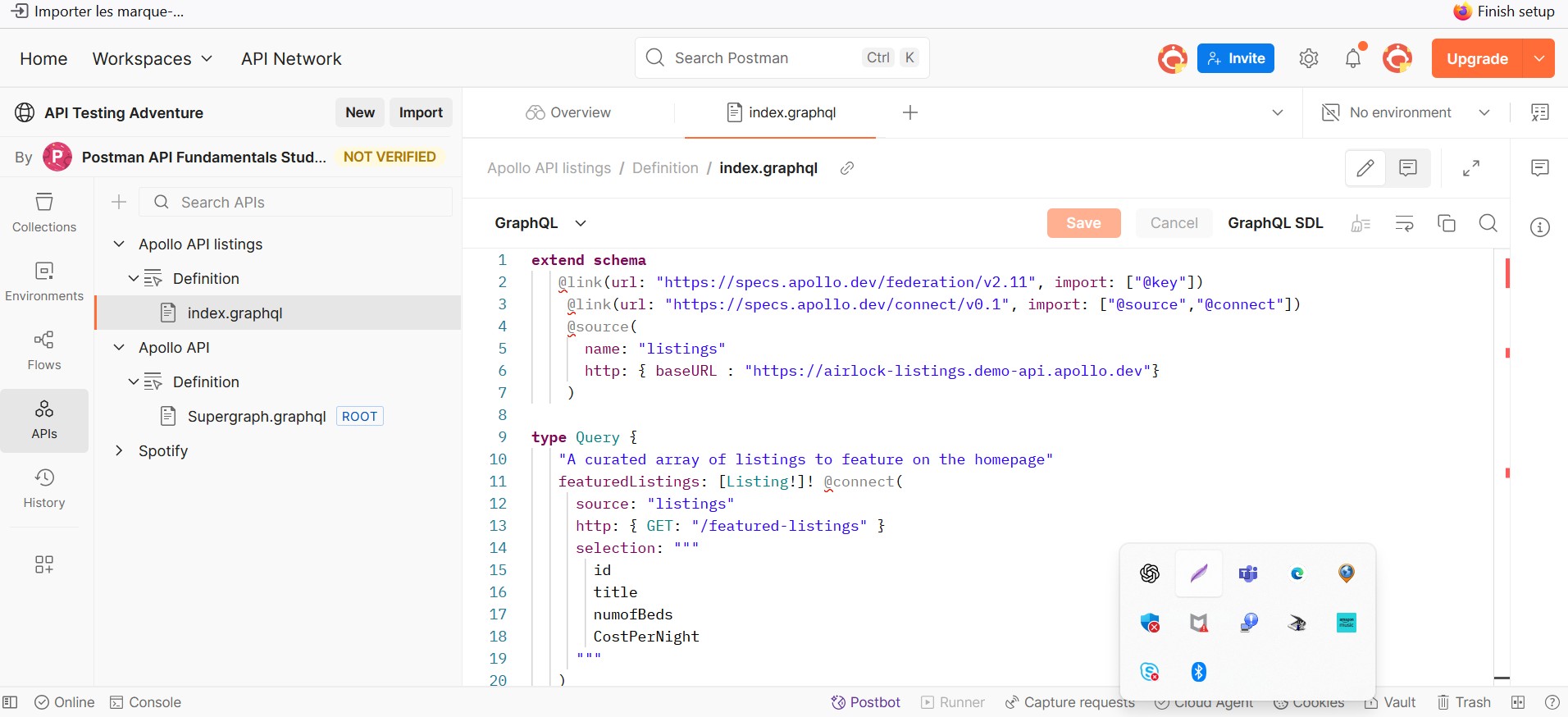
Task: Open the Flows sidebar section
Action: (44, 350)
